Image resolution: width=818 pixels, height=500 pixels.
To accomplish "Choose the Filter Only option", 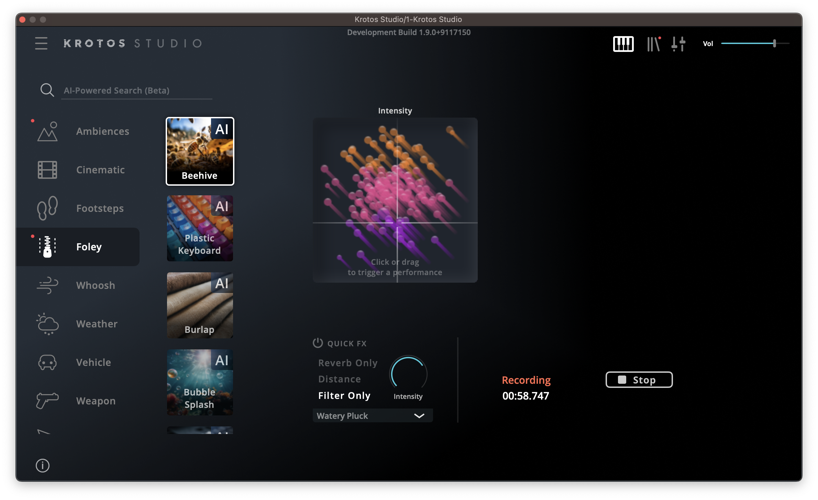I will [x=344, y=396].
